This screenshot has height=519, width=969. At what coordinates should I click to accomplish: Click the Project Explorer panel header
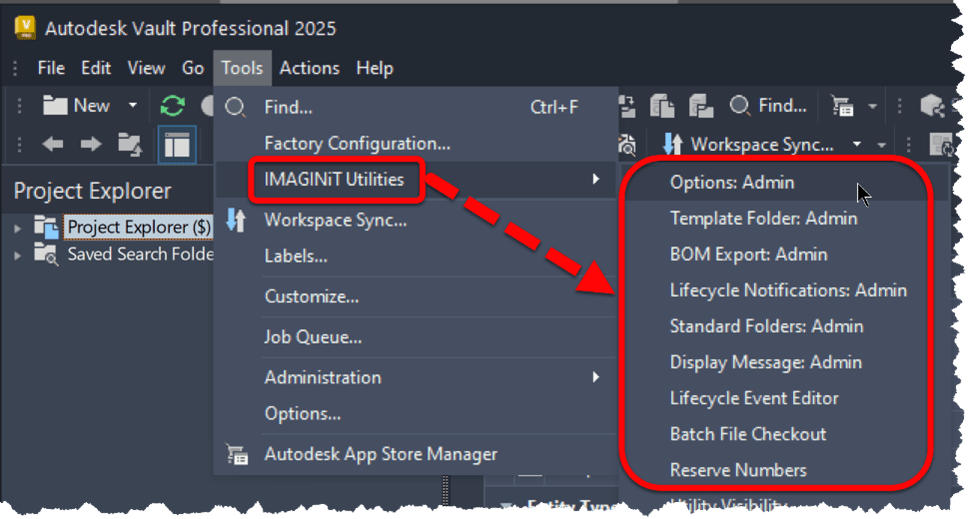92,191
